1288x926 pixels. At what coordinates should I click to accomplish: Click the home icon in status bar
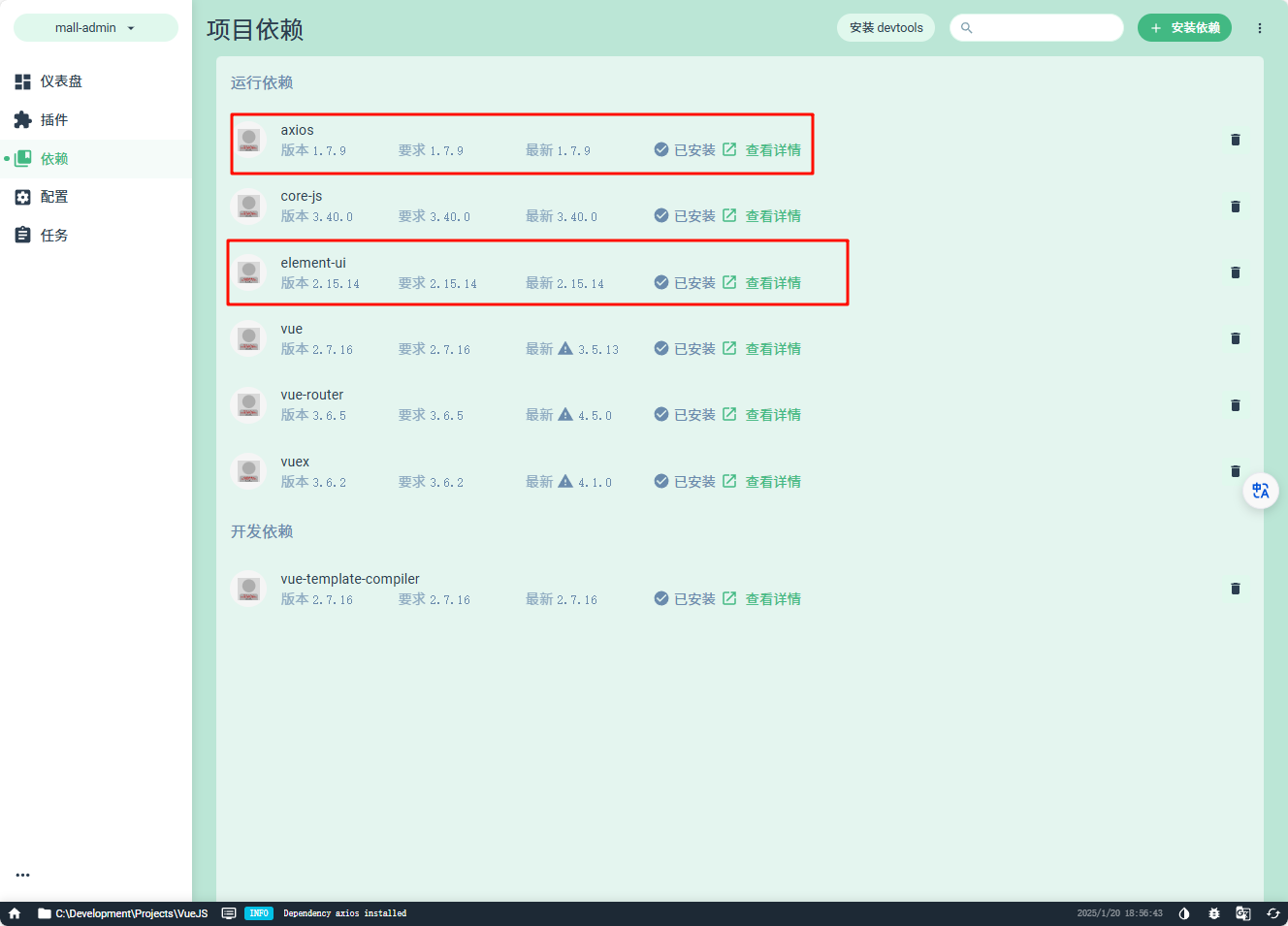15,913
